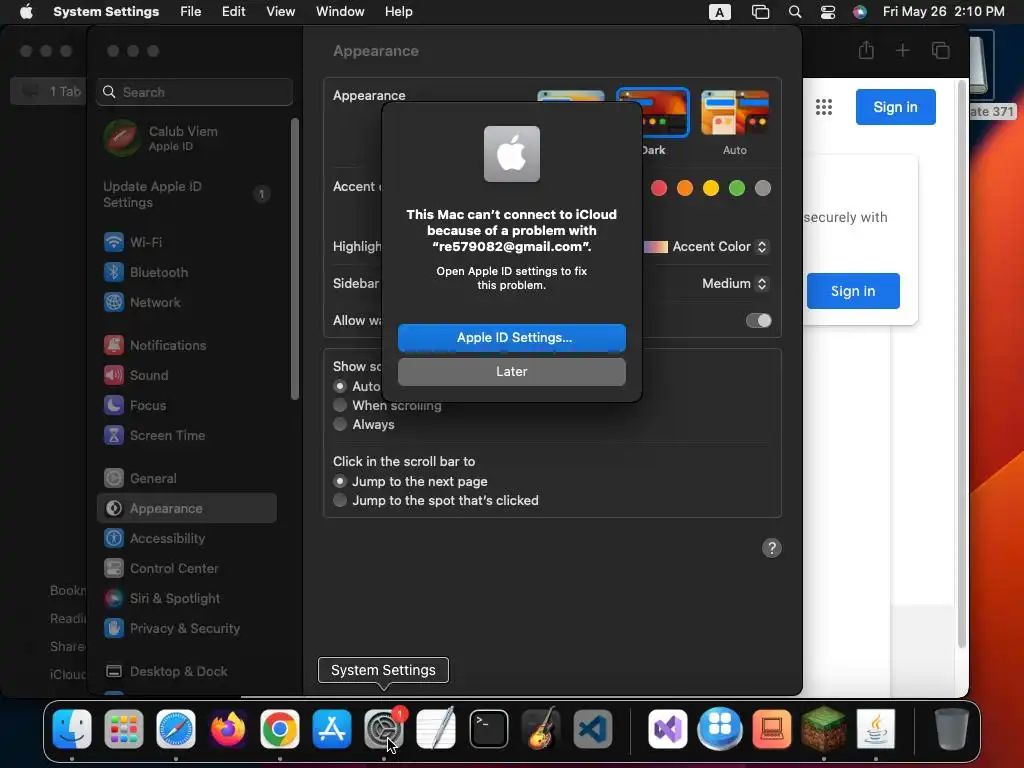
Task: Open the File menu
Action: click(191, 12)
